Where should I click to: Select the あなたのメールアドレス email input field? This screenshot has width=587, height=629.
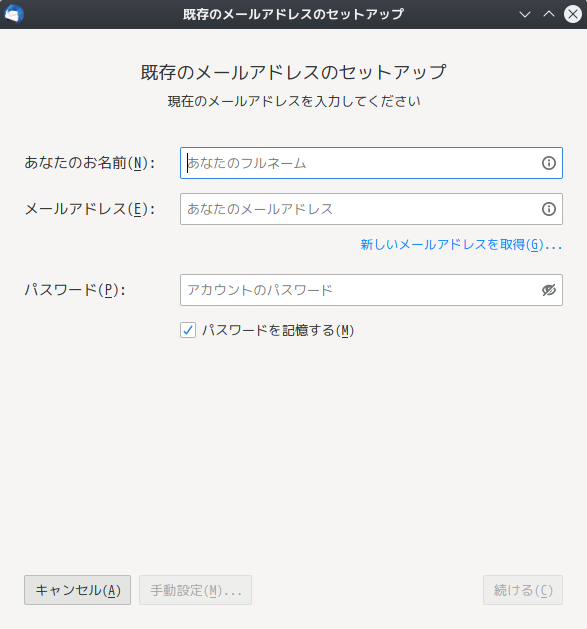pyautogui.click(x=371, y=209)
